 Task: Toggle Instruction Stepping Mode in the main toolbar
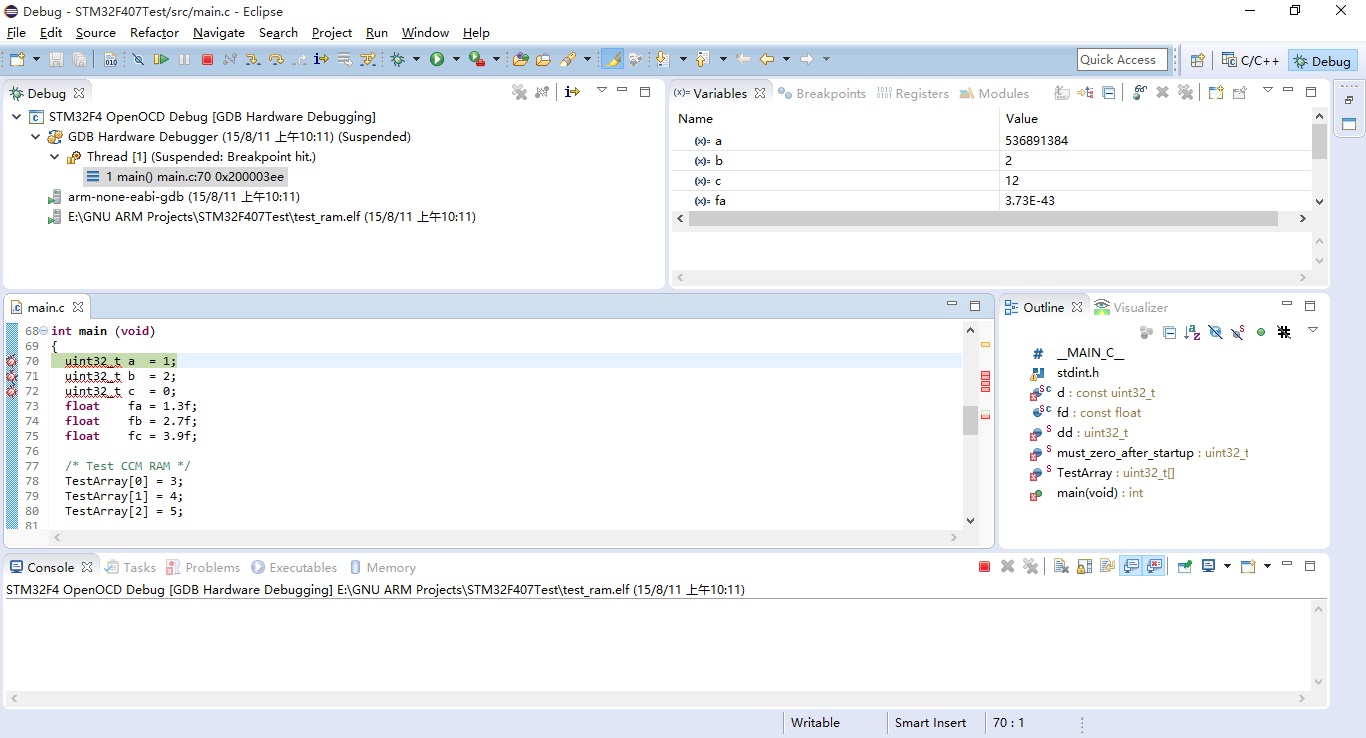point(321,60)
